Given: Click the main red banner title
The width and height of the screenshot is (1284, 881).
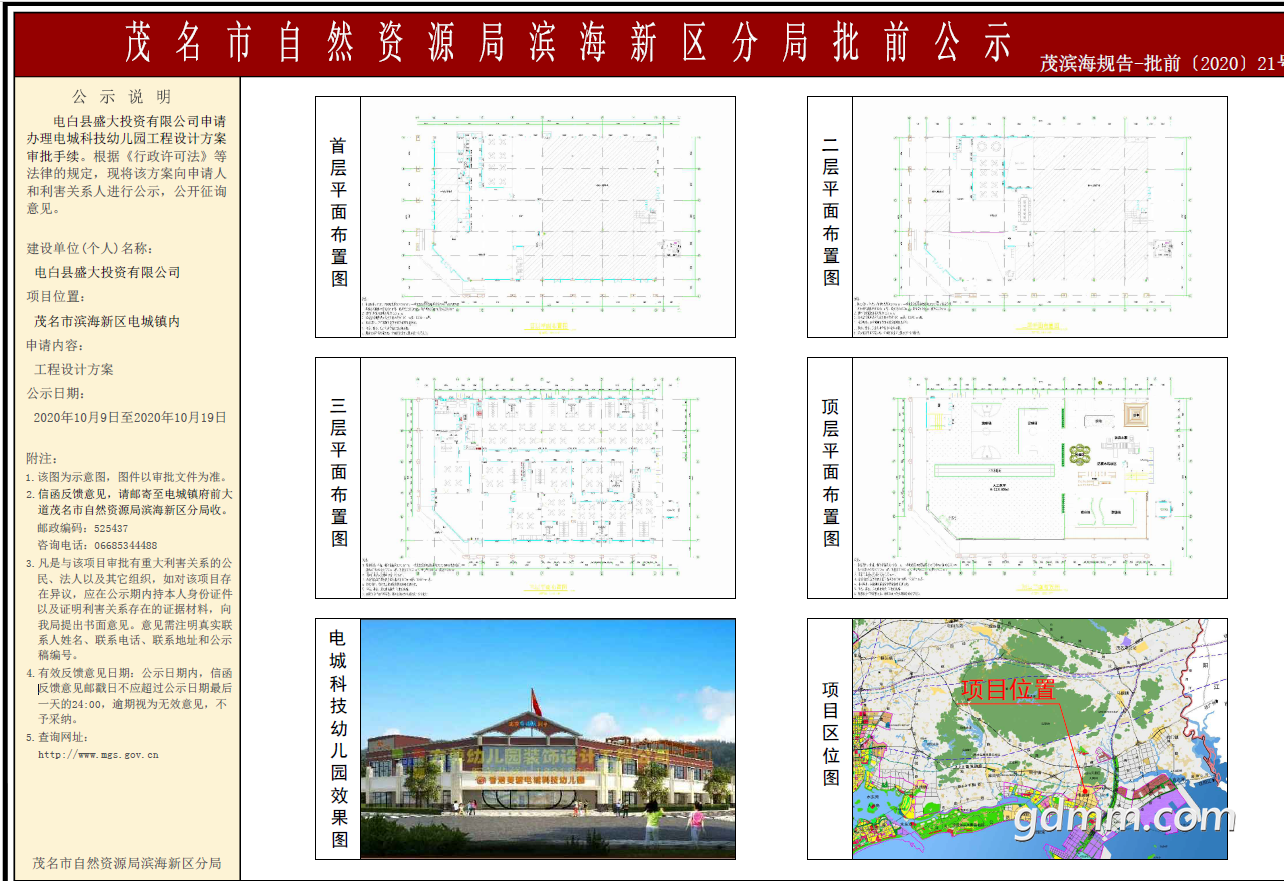Looking at the screenshot, I should pos(568,43).
